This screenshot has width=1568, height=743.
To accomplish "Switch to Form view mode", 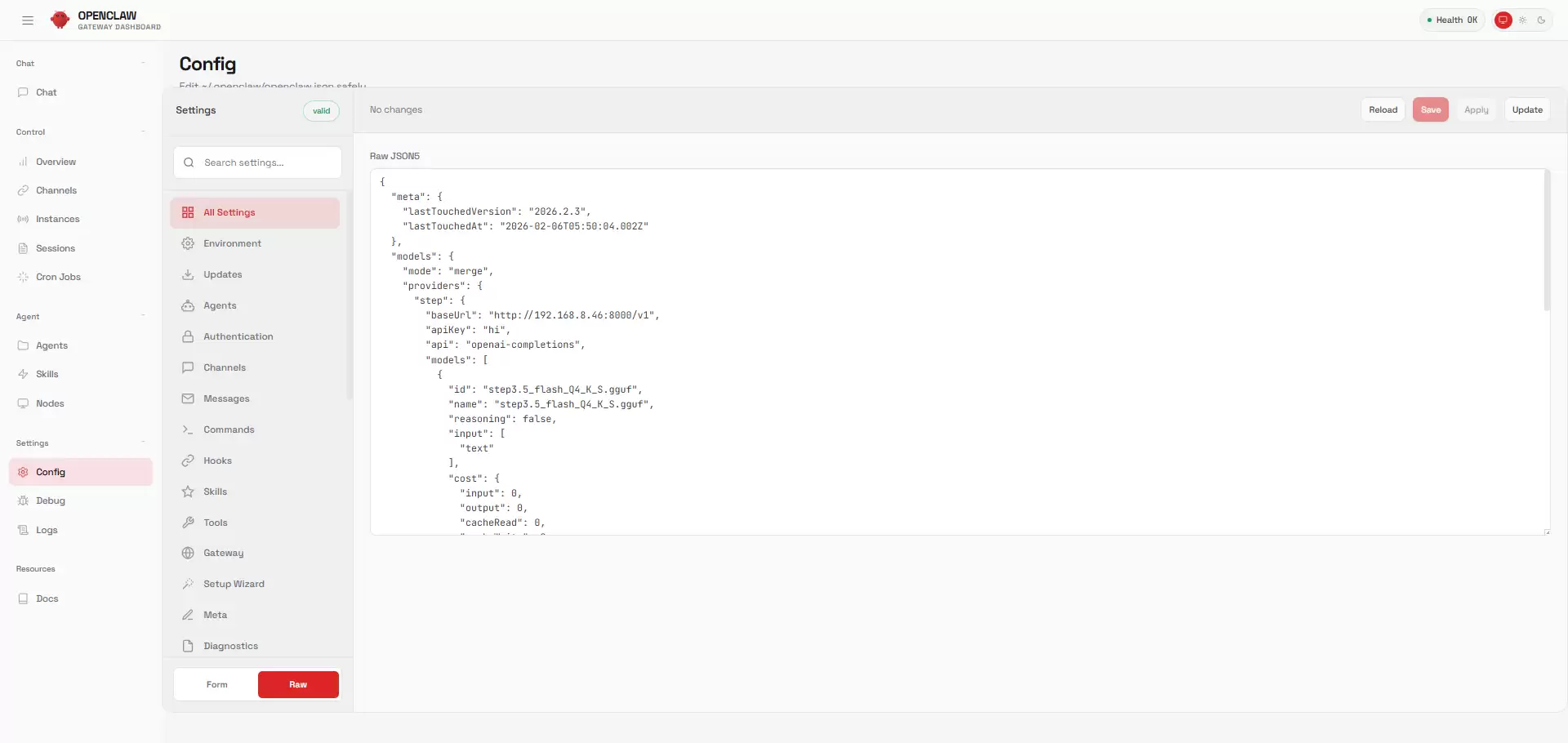I will pos(216,685).
